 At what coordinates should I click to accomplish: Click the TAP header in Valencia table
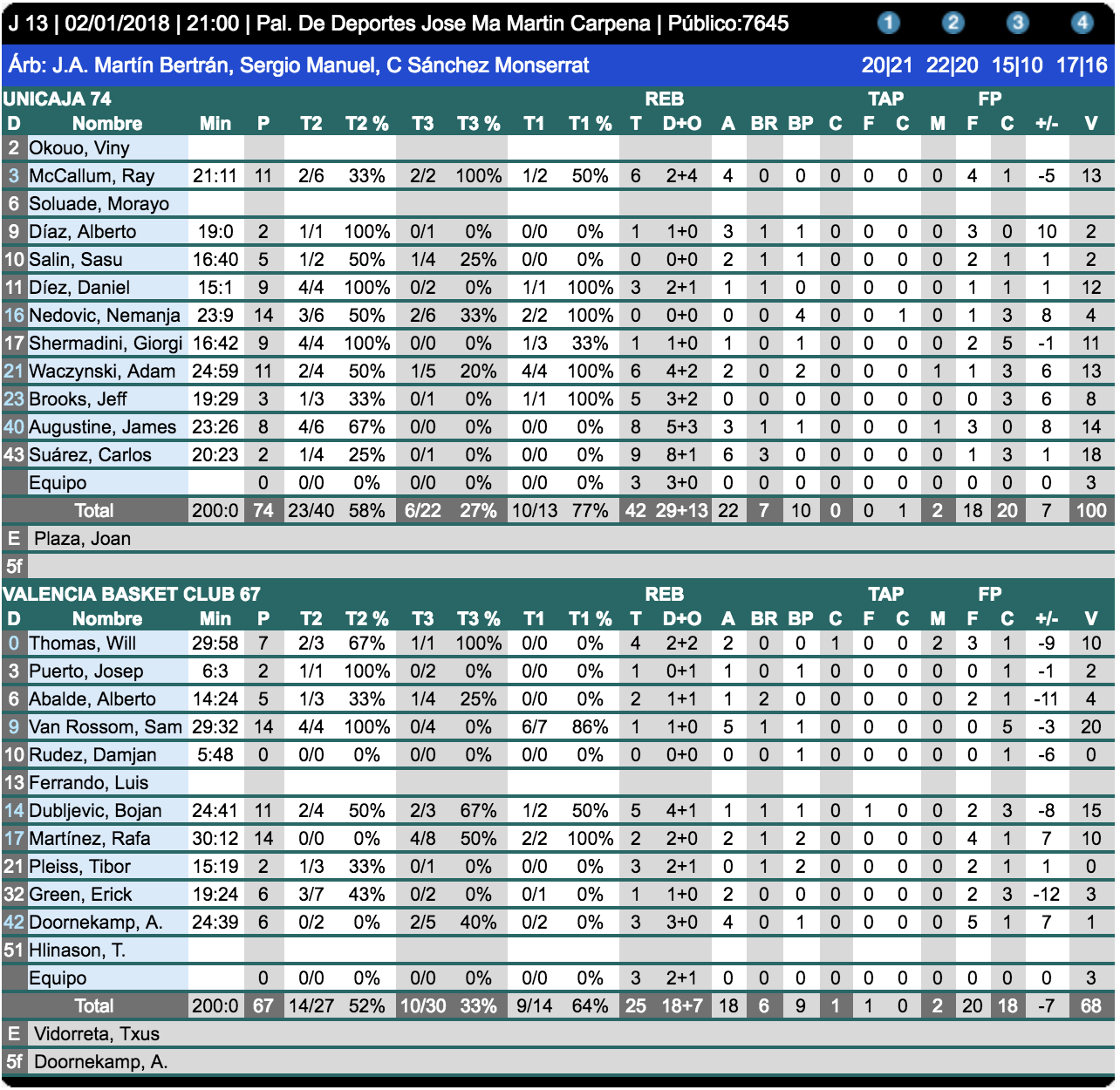[886, 595]
